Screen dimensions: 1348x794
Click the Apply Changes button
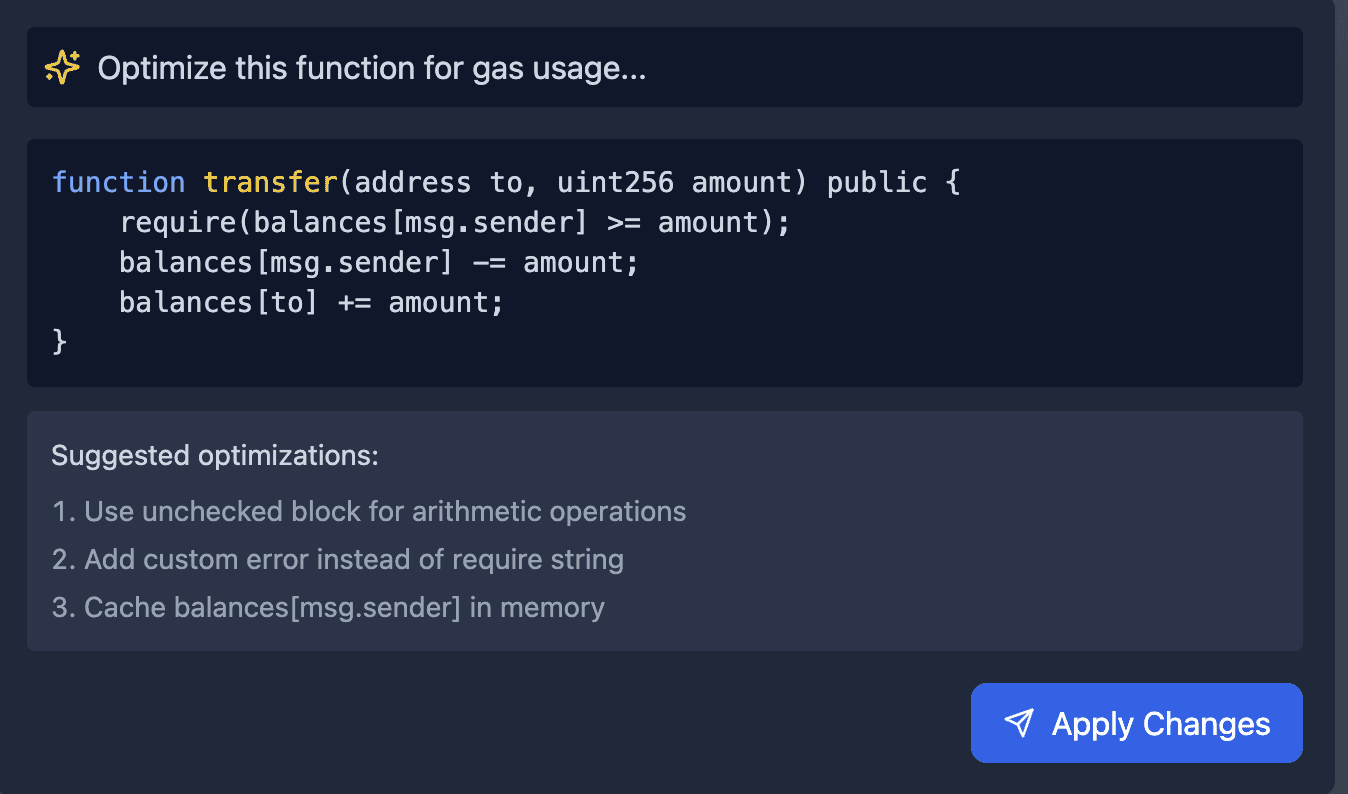pyautogui.click(x=1136, y=723)
